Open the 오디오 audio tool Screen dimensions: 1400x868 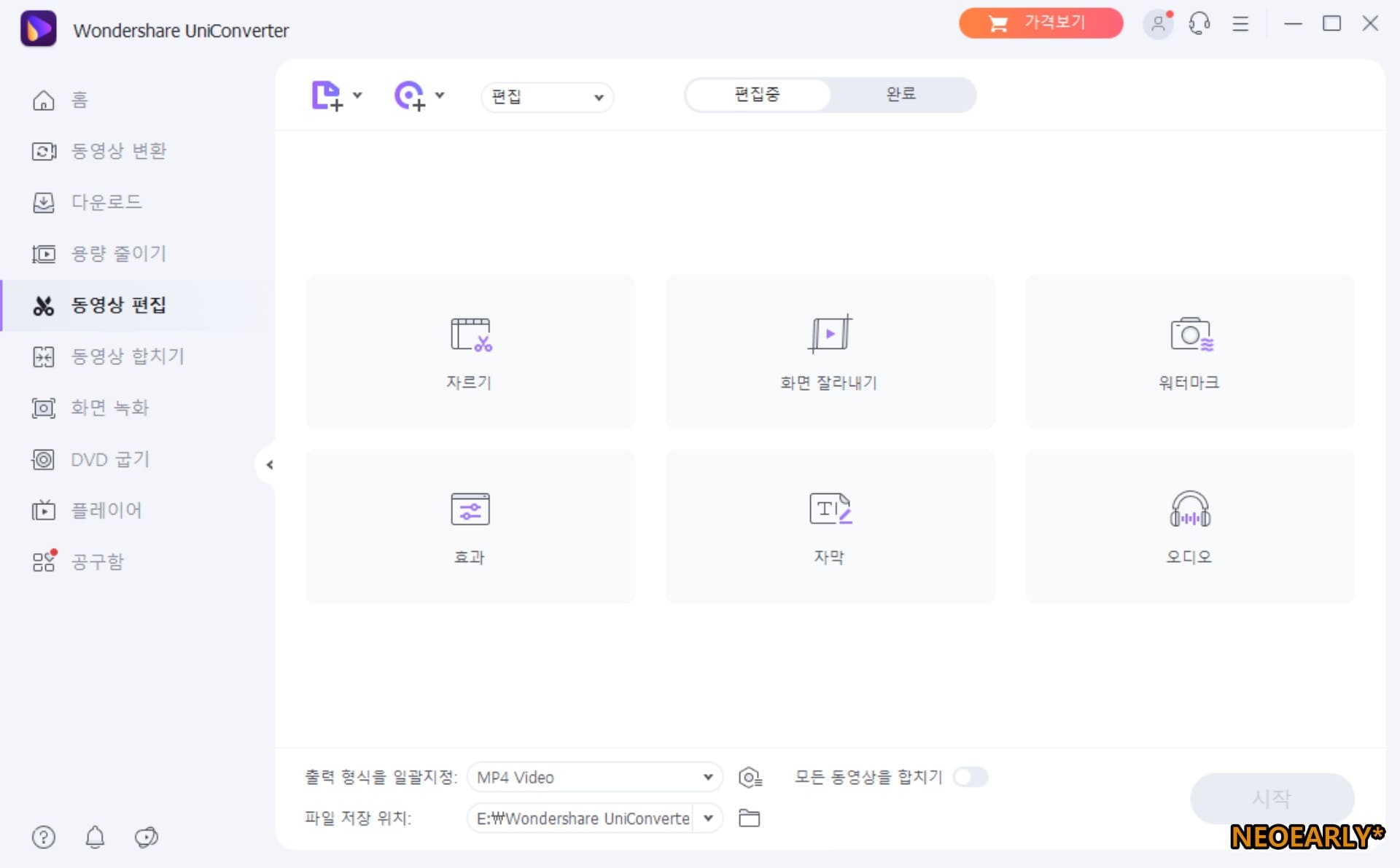click(1189, 525)
